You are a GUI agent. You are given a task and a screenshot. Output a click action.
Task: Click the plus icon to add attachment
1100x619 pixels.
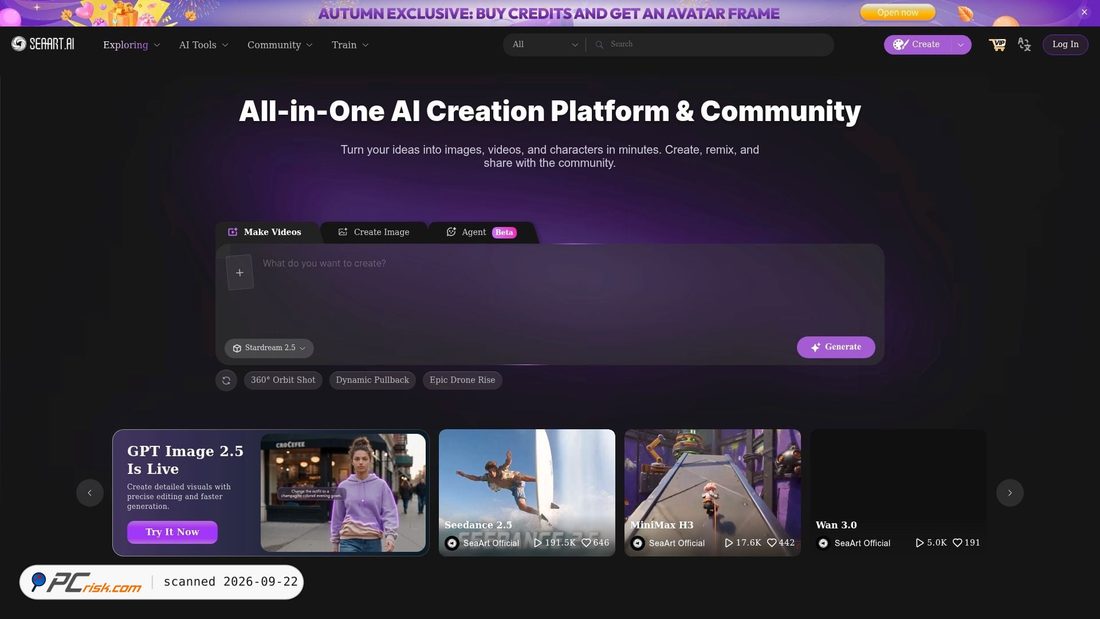click(x=239, y=272)
